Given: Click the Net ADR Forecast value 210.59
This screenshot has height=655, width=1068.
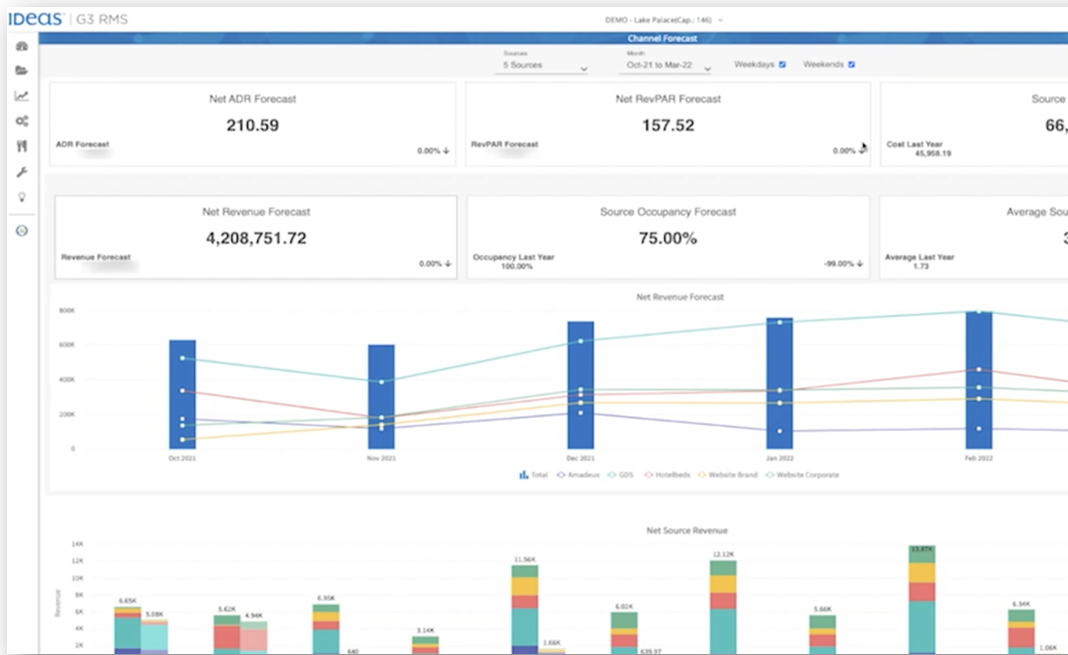Looking at the screenshot, I should click(x=253, y=125).
